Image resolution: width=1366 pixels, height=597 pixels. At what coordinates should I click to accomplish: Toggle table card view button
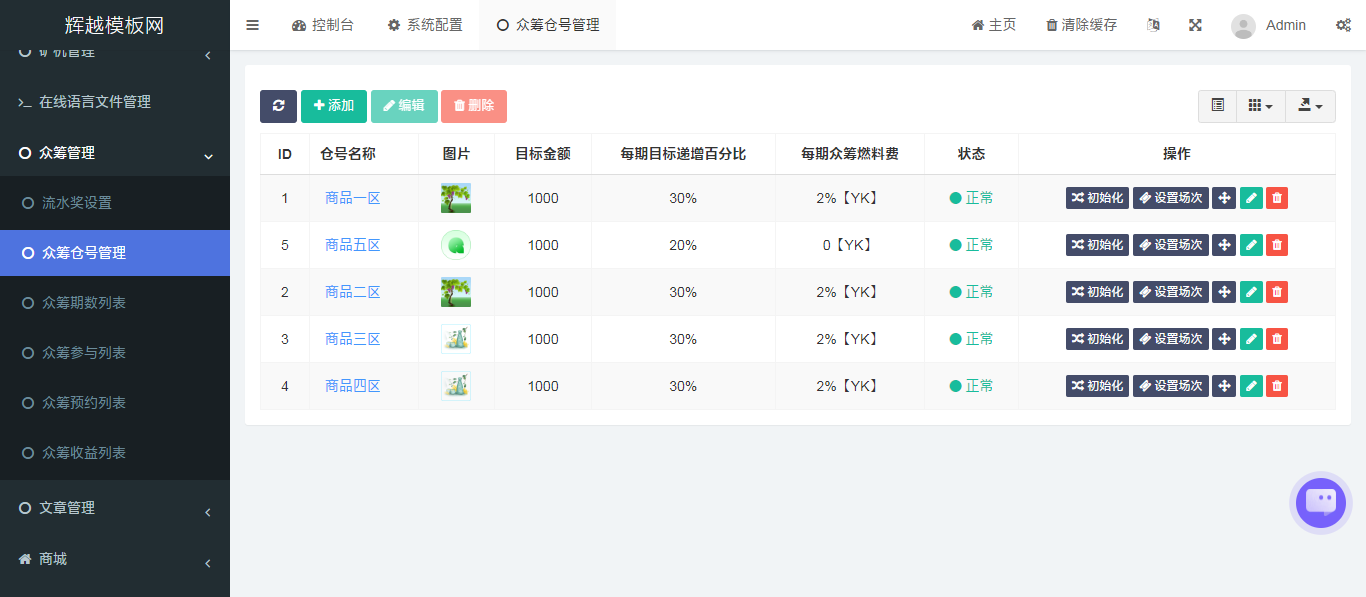click(x=1217, y=106)
